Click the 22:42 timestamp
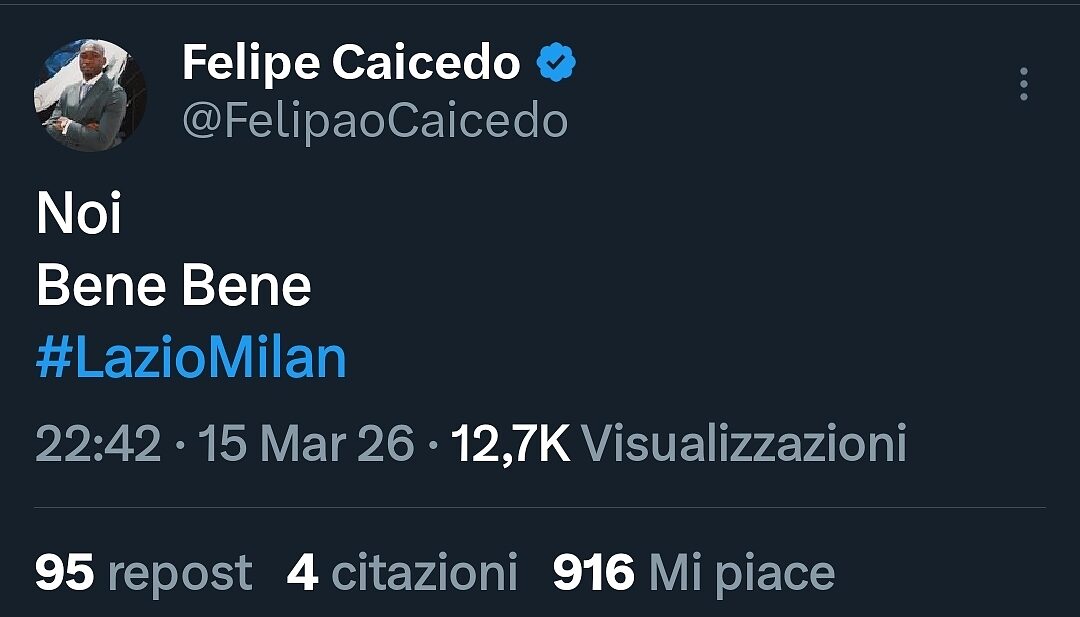Image resolution: width=1080 pixels, height=617 pixels. [x=98, y=443]
